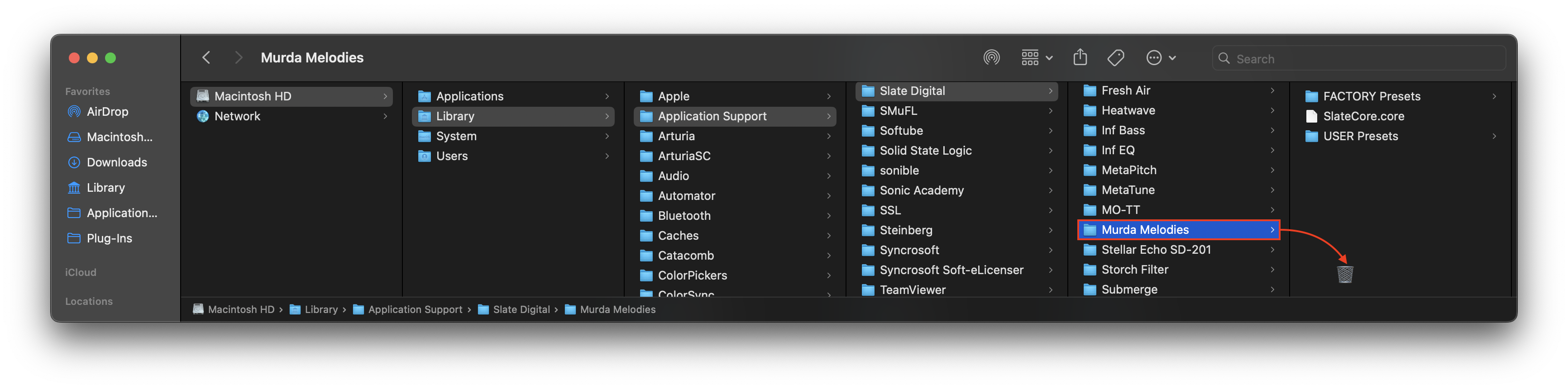Screen dimensions: 1568x389
Task: Select the Steinberg folder
Action: point(956,230)
